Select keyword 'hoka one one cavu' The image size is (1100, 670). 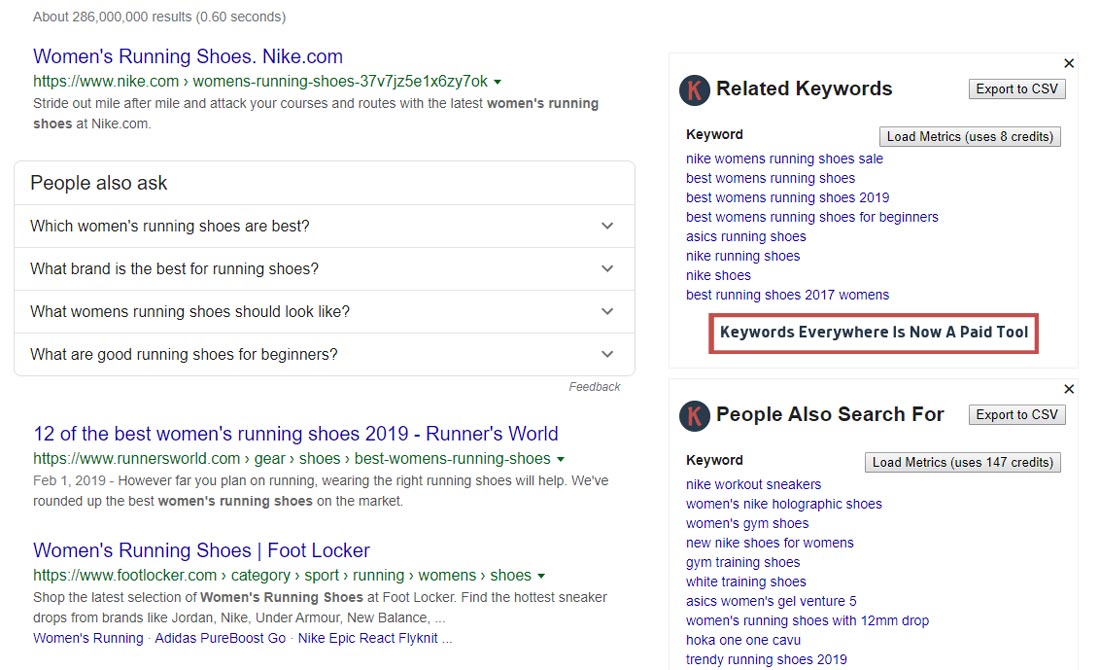743,640
